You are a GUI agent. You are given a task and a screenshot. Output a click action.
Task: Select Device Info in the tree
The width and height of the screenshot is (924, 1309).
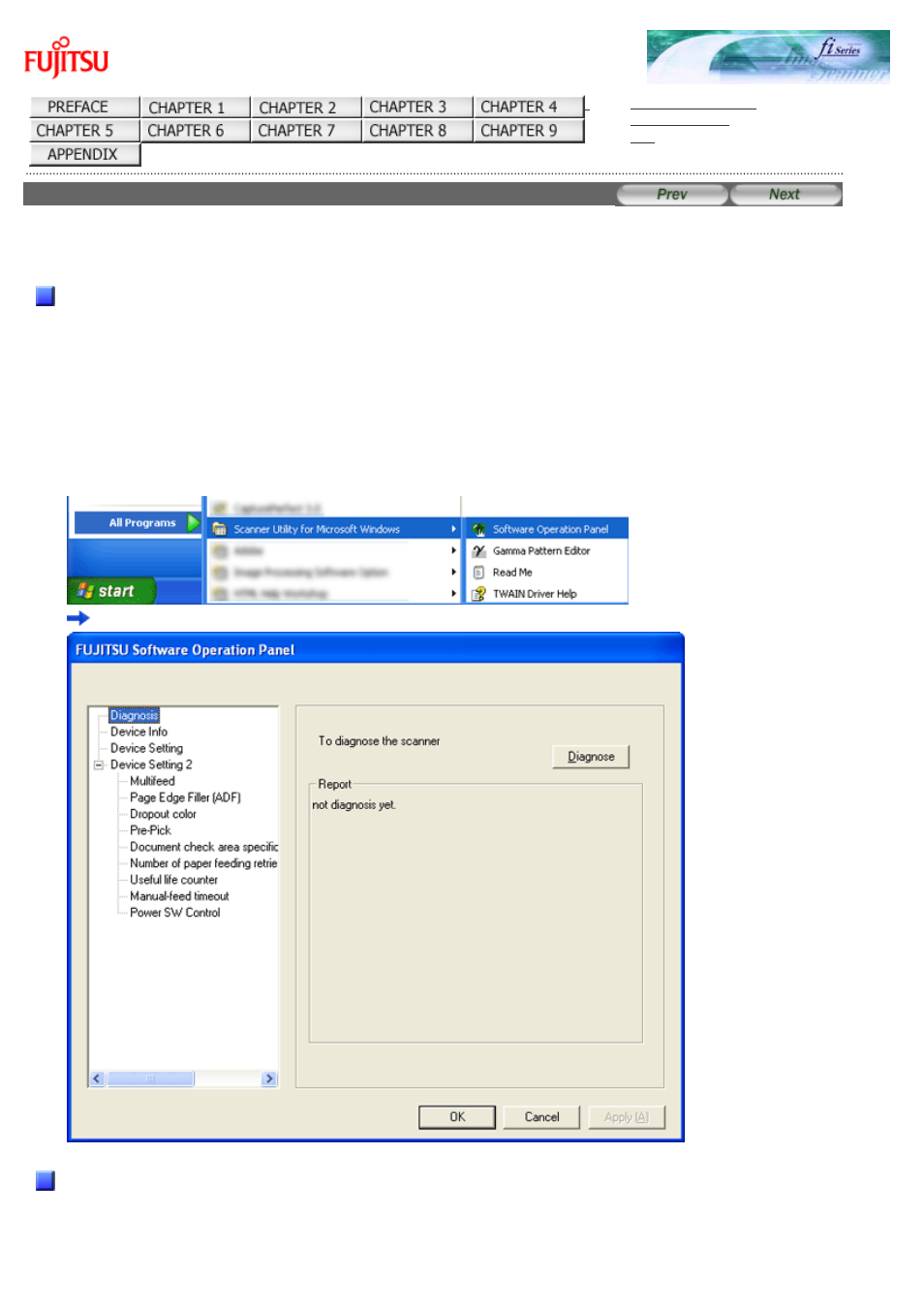point(139,732)
